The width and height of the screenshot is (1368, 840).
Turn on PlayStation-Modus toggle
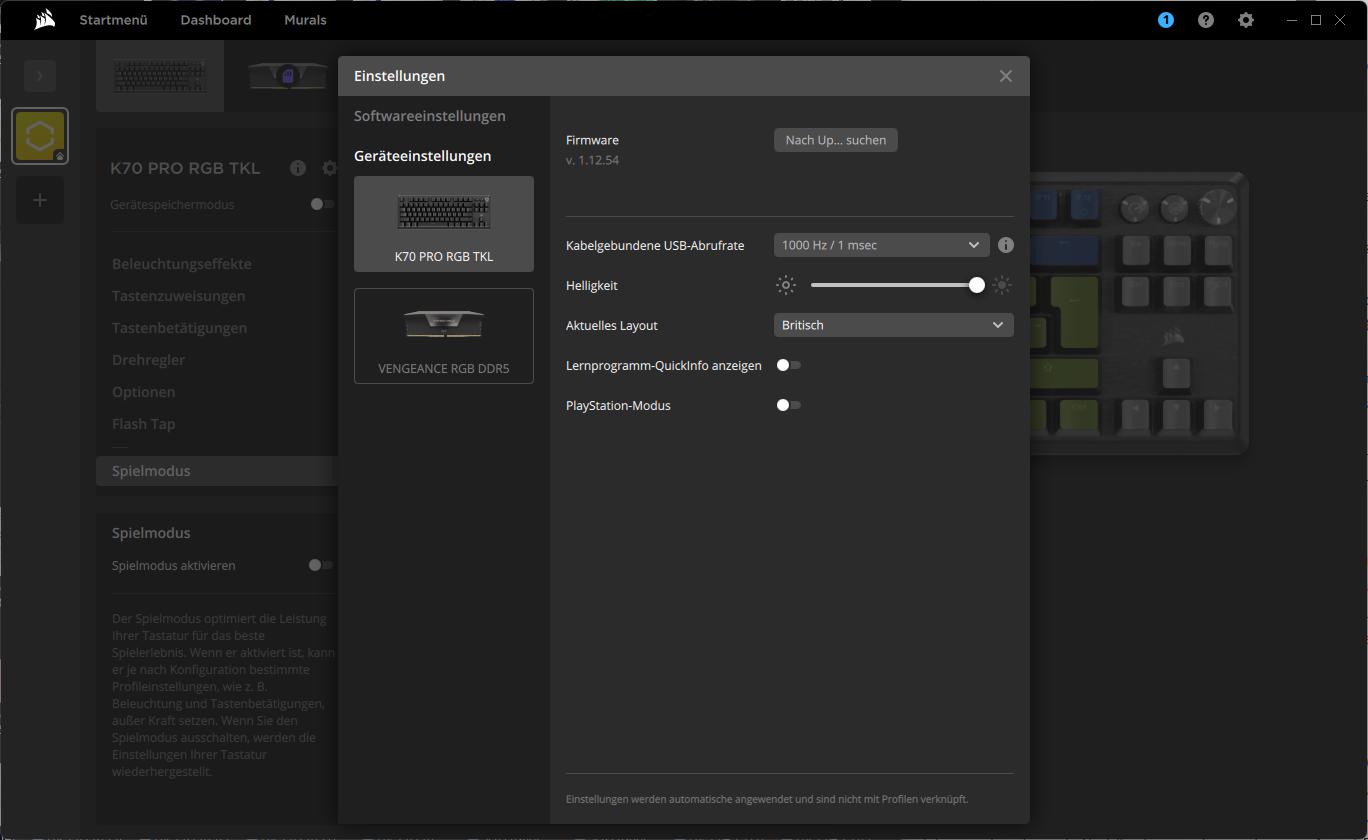[x=789, y=405]
